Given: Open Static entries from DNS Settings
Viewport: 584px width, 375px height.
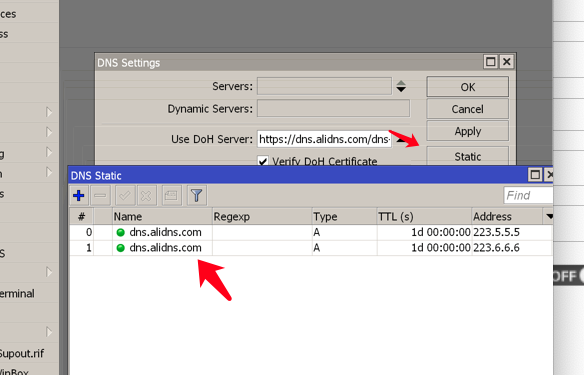Looking at the screenshot, I should pyautogui.click(x=467, y=156).
